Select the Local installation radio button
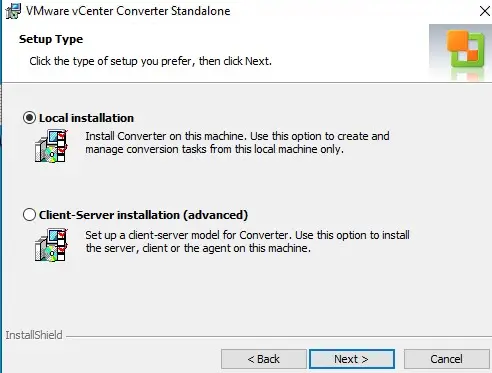This screenshot has width=492, height=373. click(29, 118)
